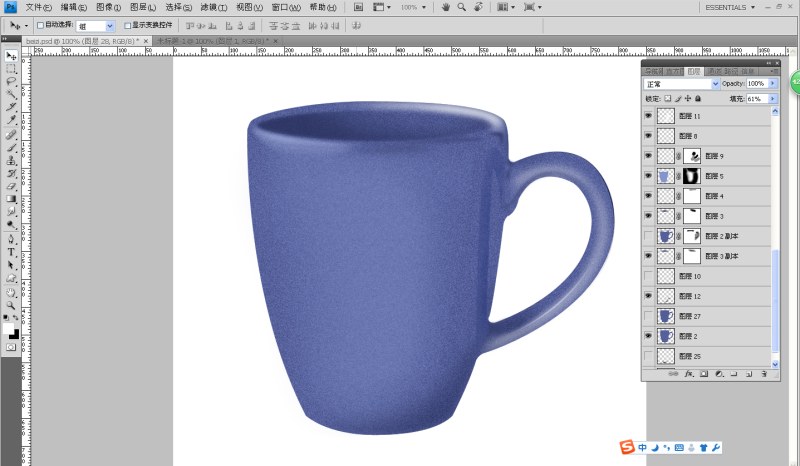Select the Rectangular Marquee tool
This screenshot has width=800, height=466.
(11, 69)
